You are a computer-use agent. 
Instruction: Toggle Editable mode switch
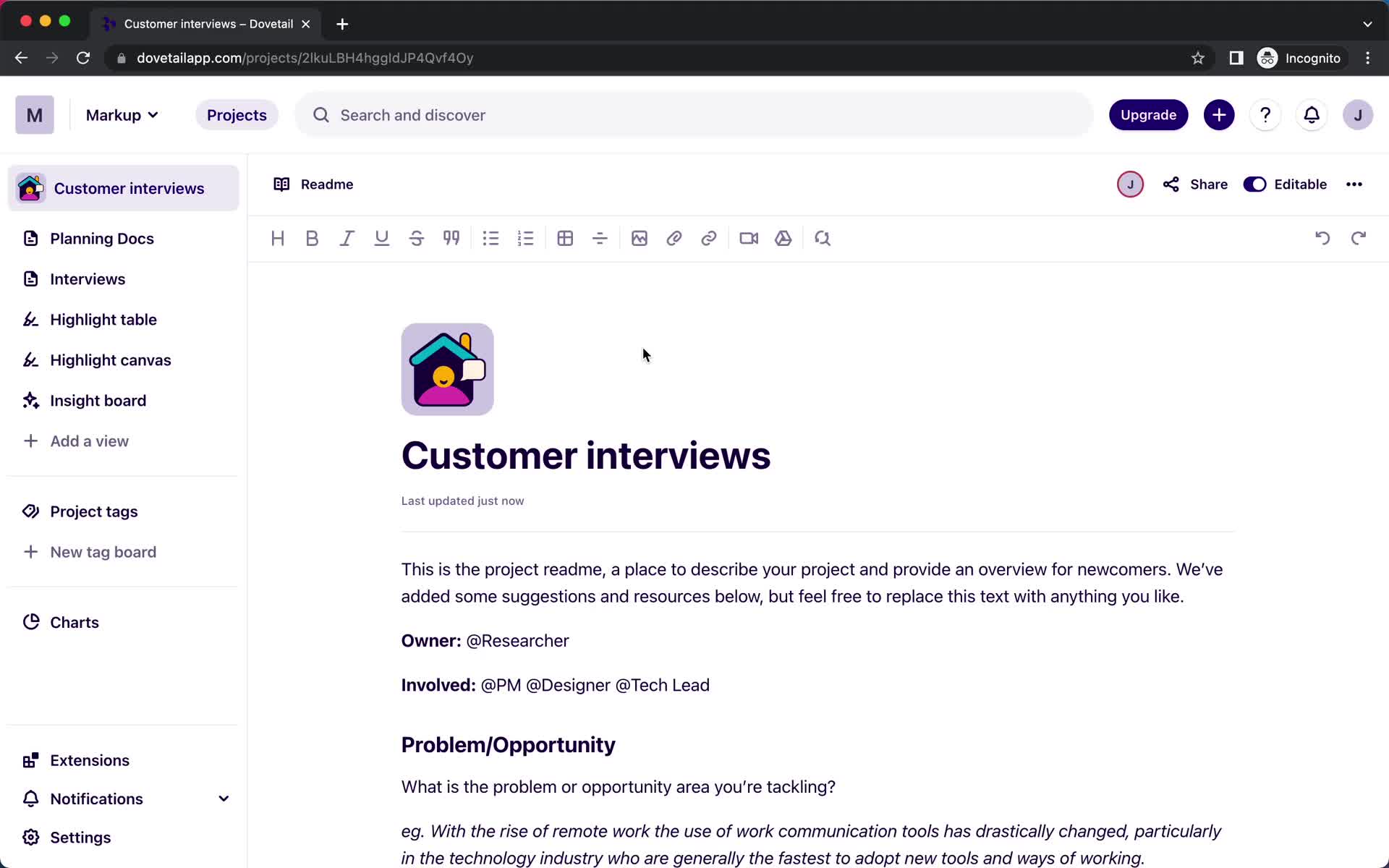[1255, 184]
